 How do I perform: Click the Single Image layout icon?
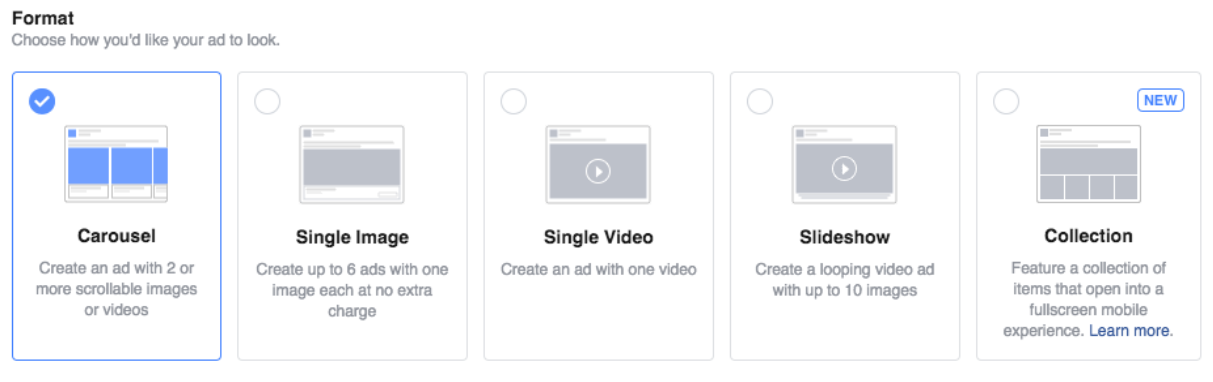pyautogui.click(x=352, y=164)
